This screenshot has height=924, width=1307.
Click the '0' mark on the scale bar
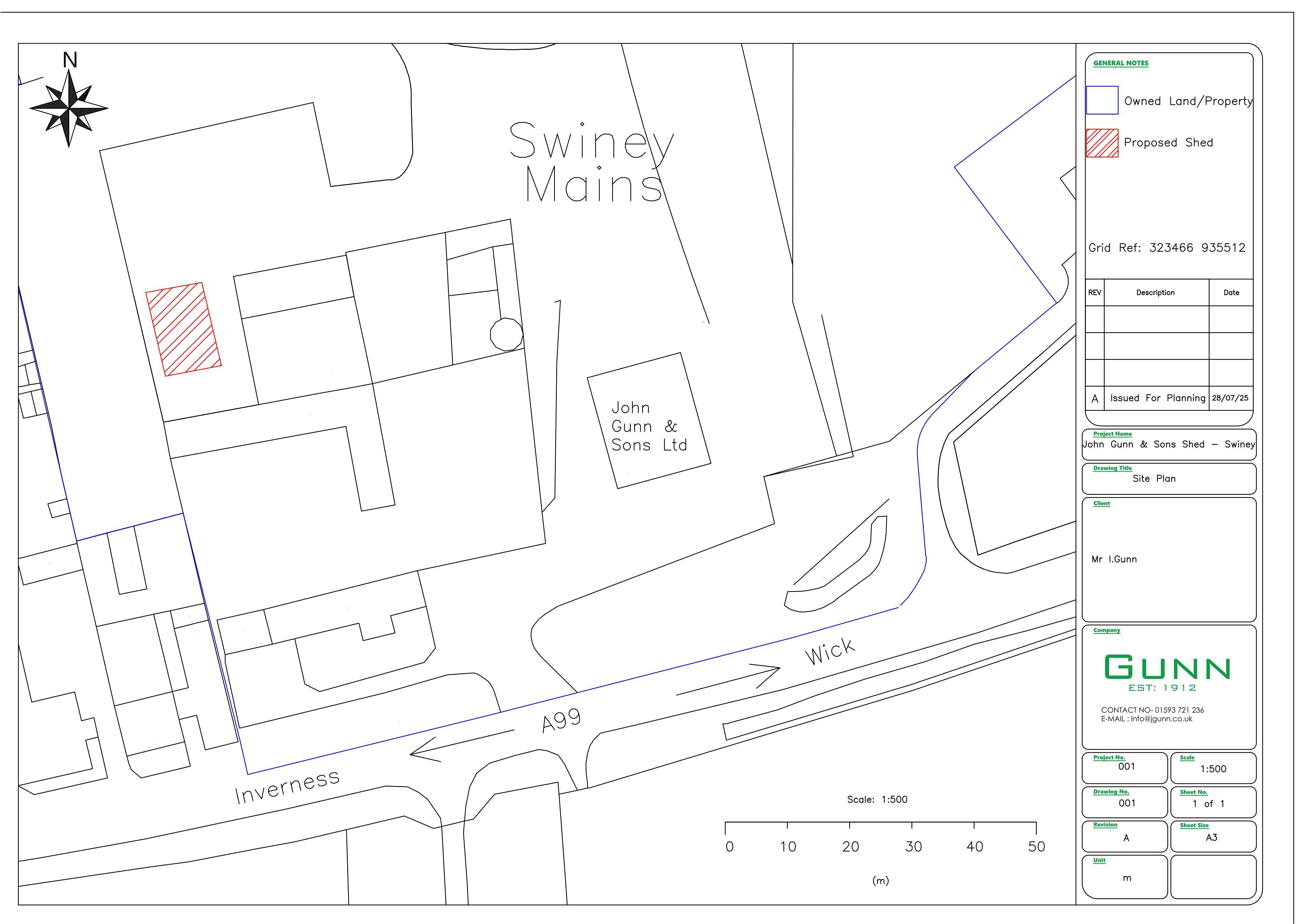click(730, 846)
